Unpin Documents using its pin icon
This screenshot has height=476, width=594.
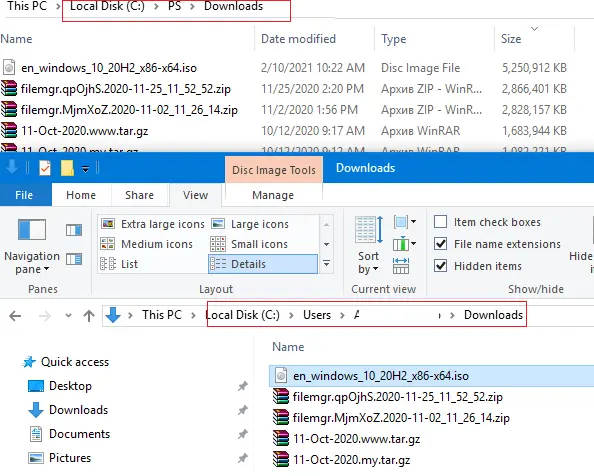[242, 434]
